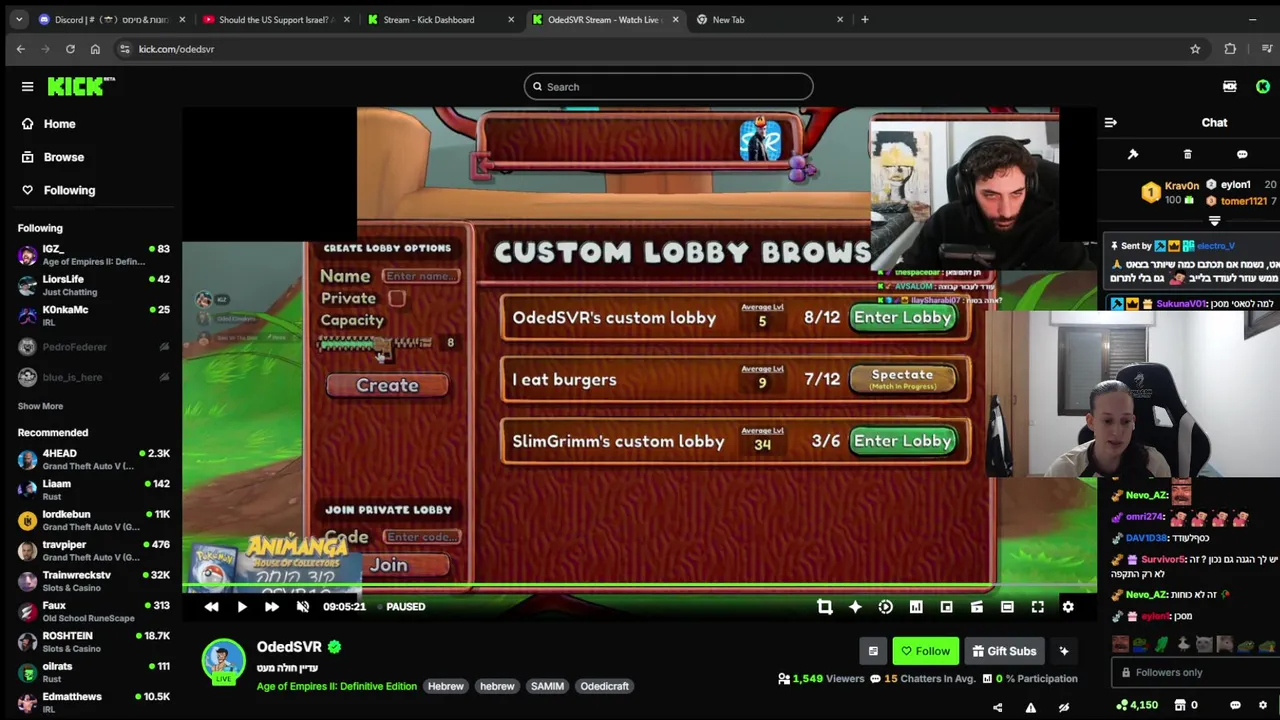Open the Kick profile avatar menu
This screenshot has width=1280, height=720.
pyautogui.click(x=1263, y=87)
